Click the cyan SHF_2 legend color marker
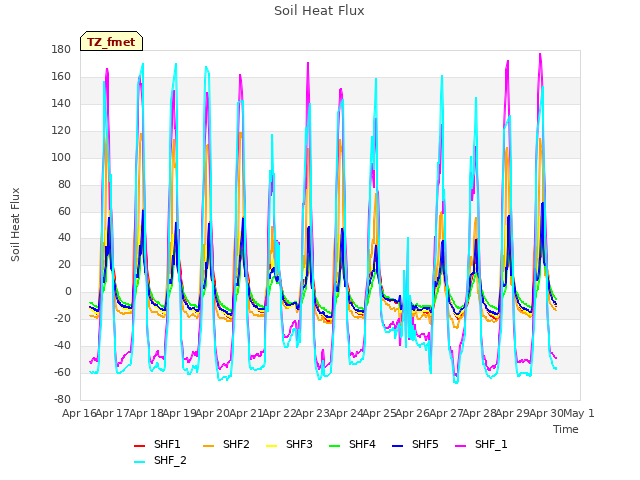Screen dimensions: 640x480 tap(140, 462)
